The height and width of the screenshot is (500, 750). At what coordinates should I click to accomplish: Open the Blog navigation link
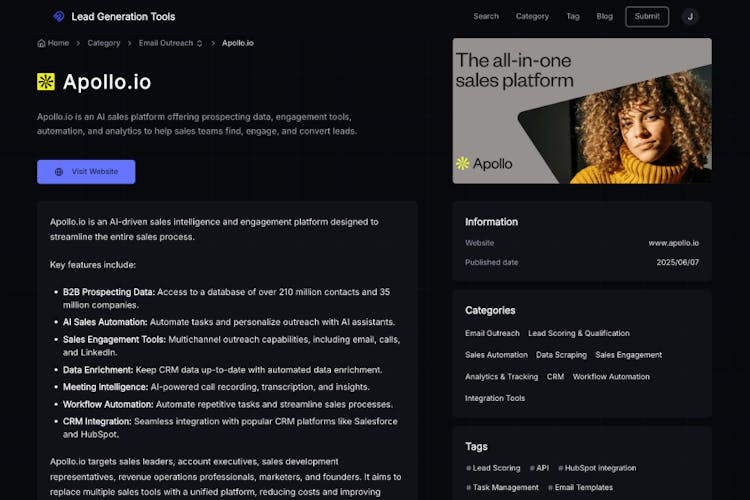[x=604, y=16]
